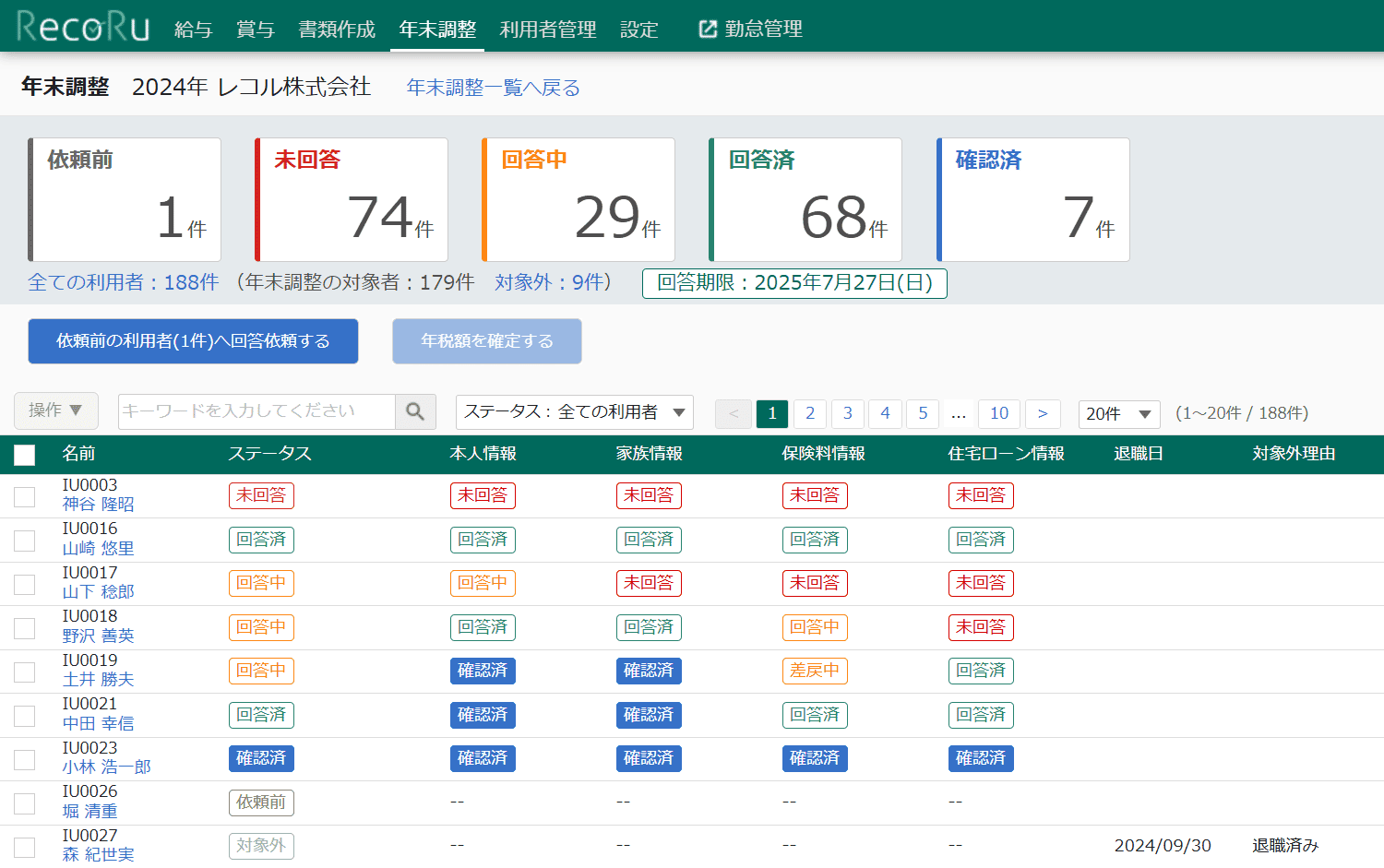The image size is (1384, 868).
Task: Open user 山下 稔郎
Action: click(x=99, y=592)
